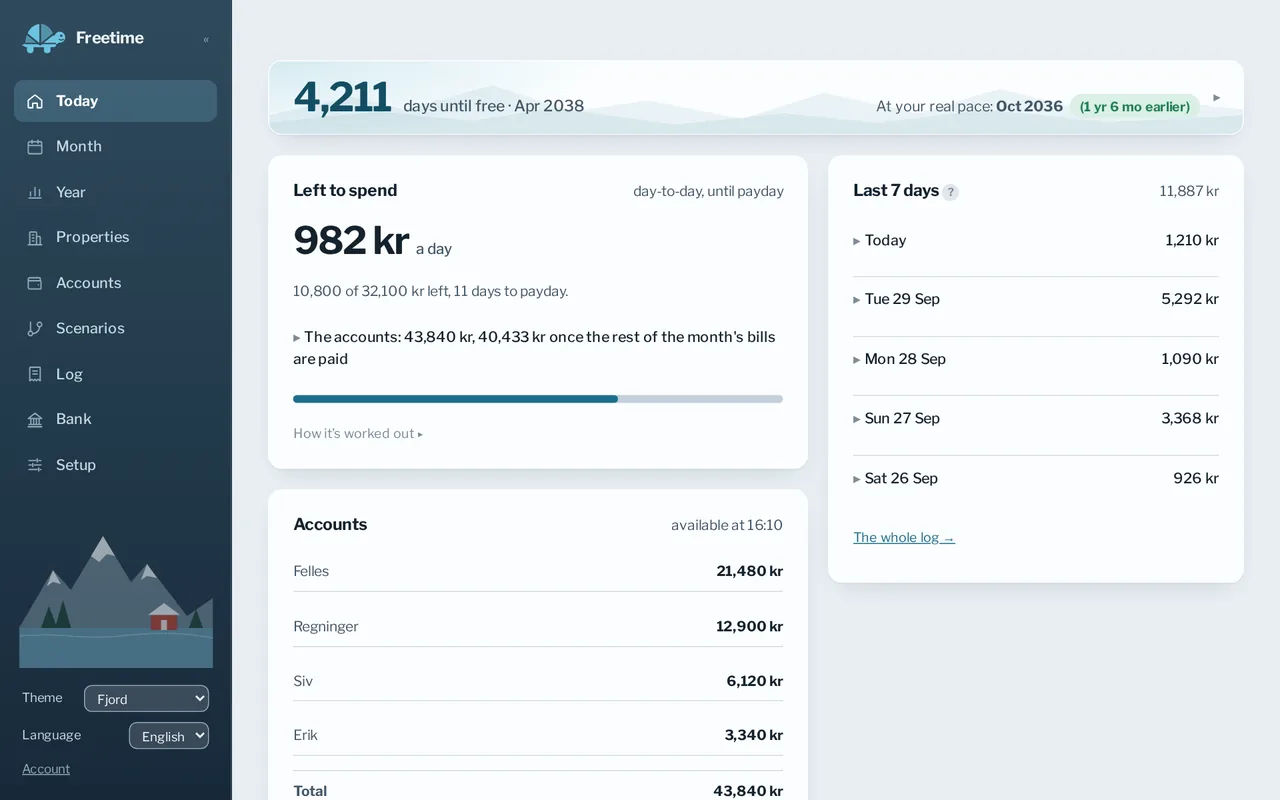Click the bar chart icon beside Year
Image resolution: width=1280 pixels, height=800 pixels.
[35, 192]
